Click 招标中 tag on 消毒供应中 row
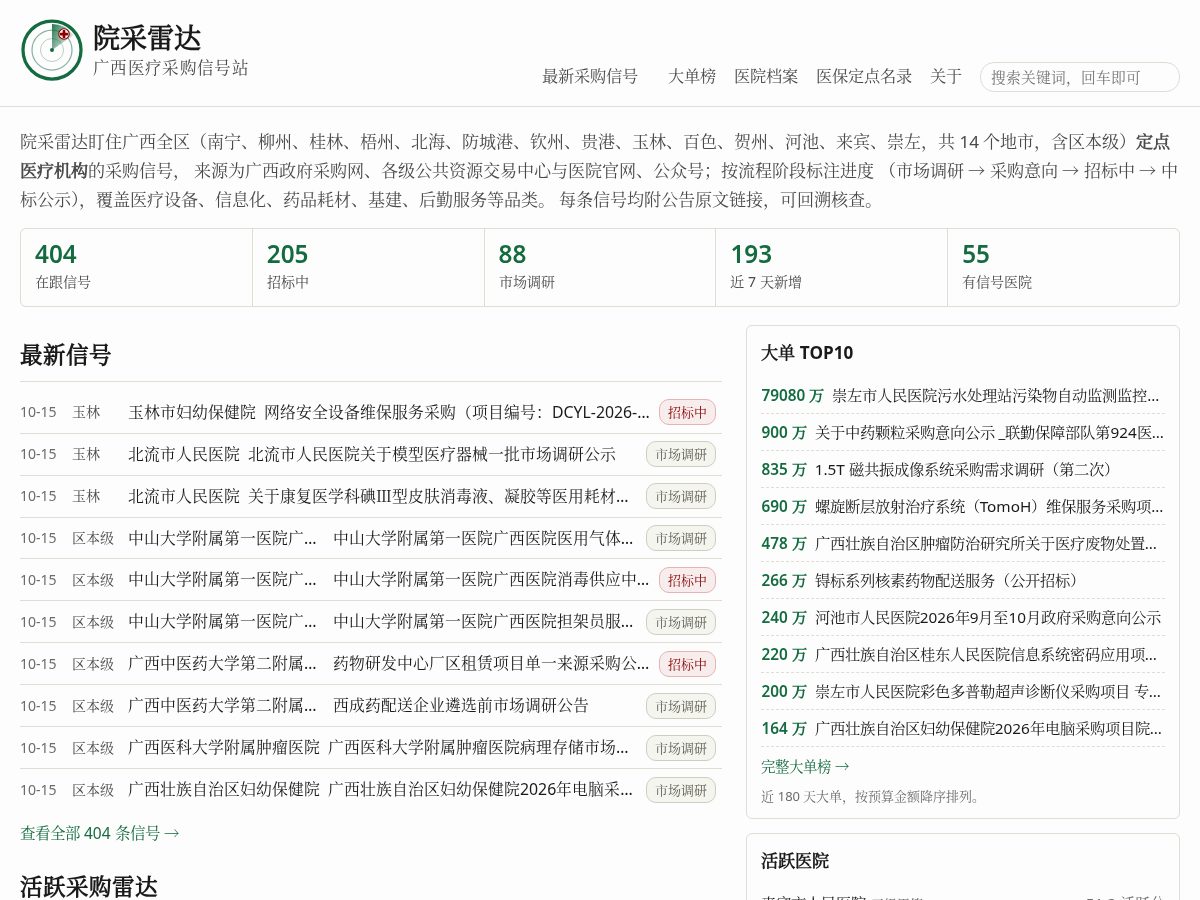 click(x=687, y=580)
